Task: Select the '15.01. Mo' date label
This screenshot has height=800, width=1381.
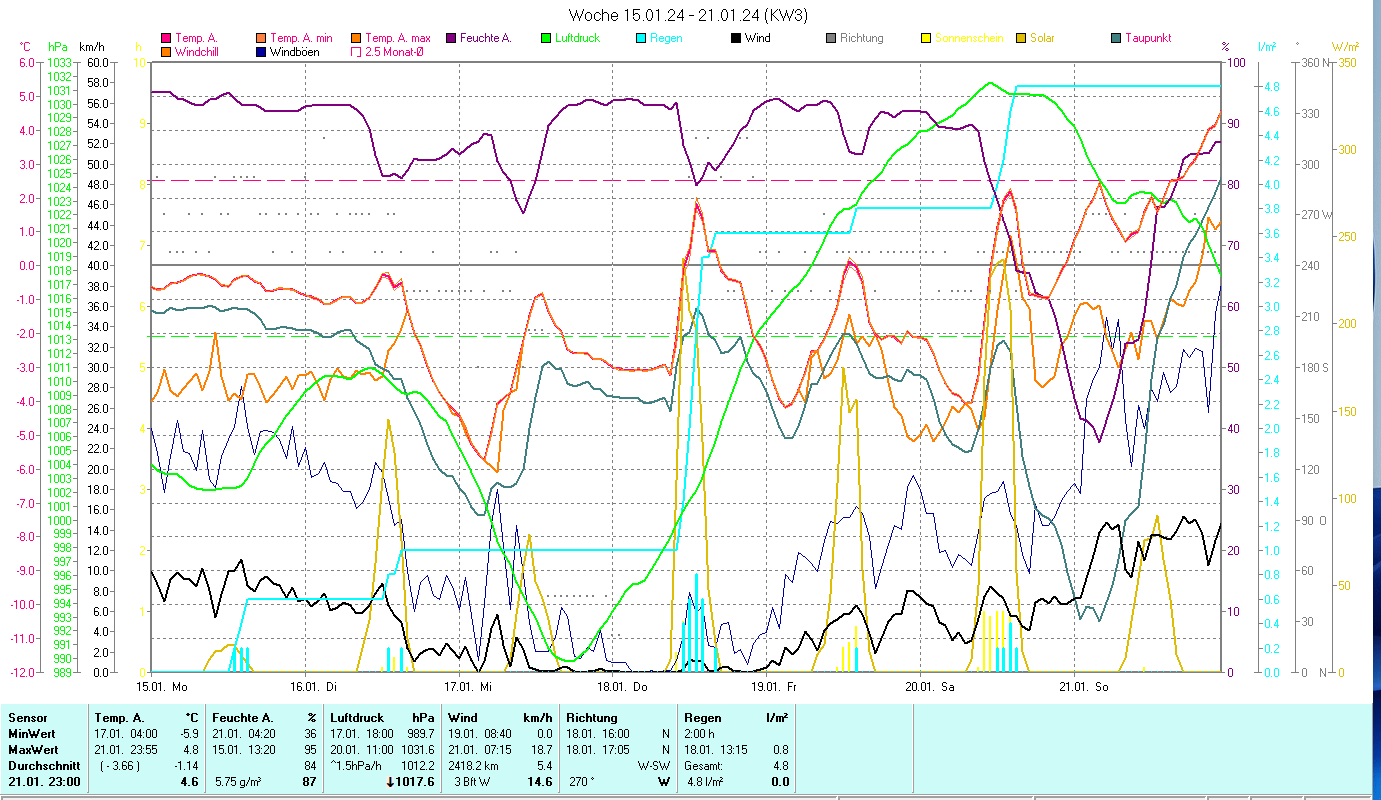Action: [x=162, y=687]
